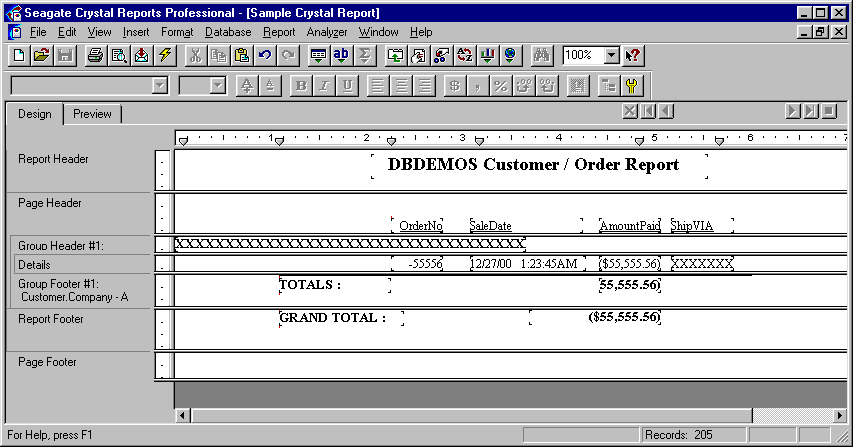
Task: Insert map globe icon
Action: [510, 55]
